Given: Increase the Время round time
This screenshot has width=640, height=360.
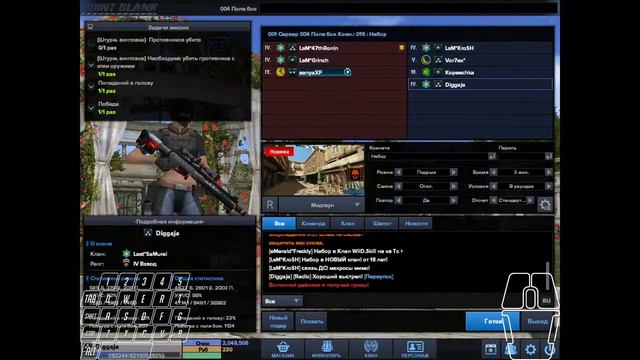Looking at the screenshot, I should click(x=549, y=172).
